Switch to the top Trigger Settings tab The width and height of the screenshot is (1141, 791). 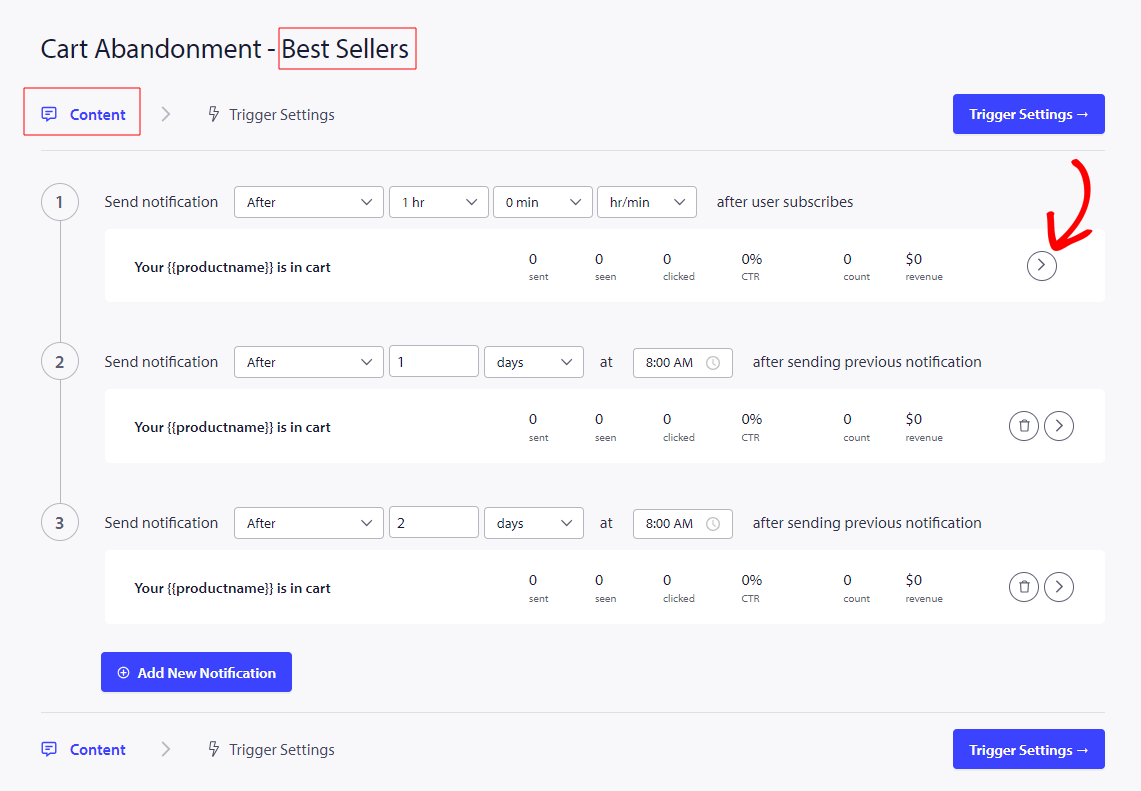tap(270, 114)
